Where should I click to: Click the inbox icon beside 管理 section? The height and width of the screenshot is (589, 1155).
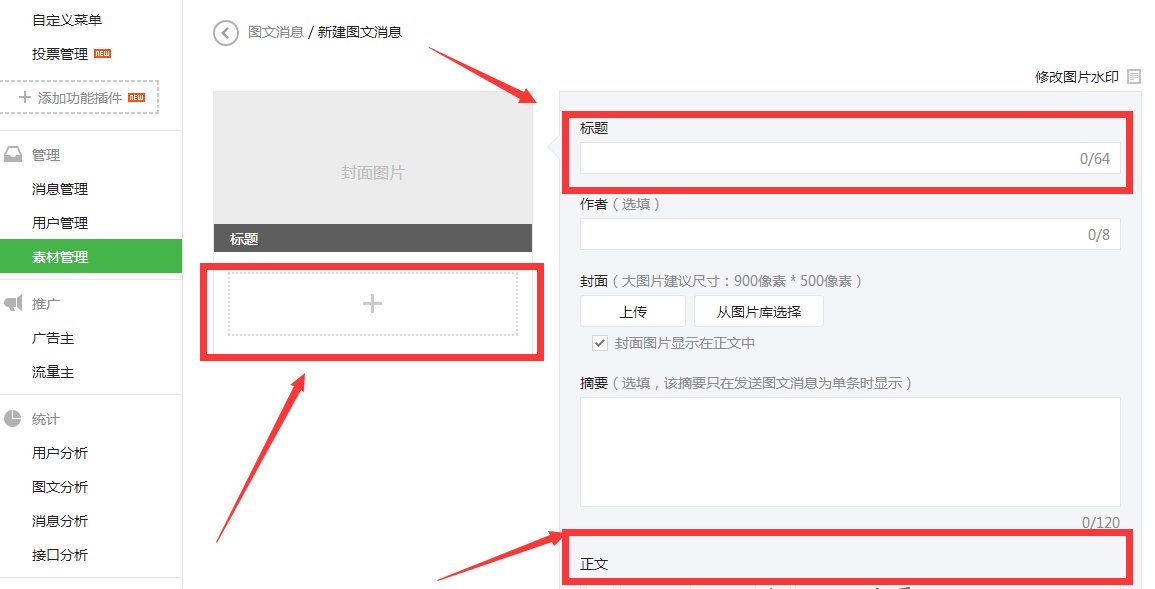coord(13,153)
